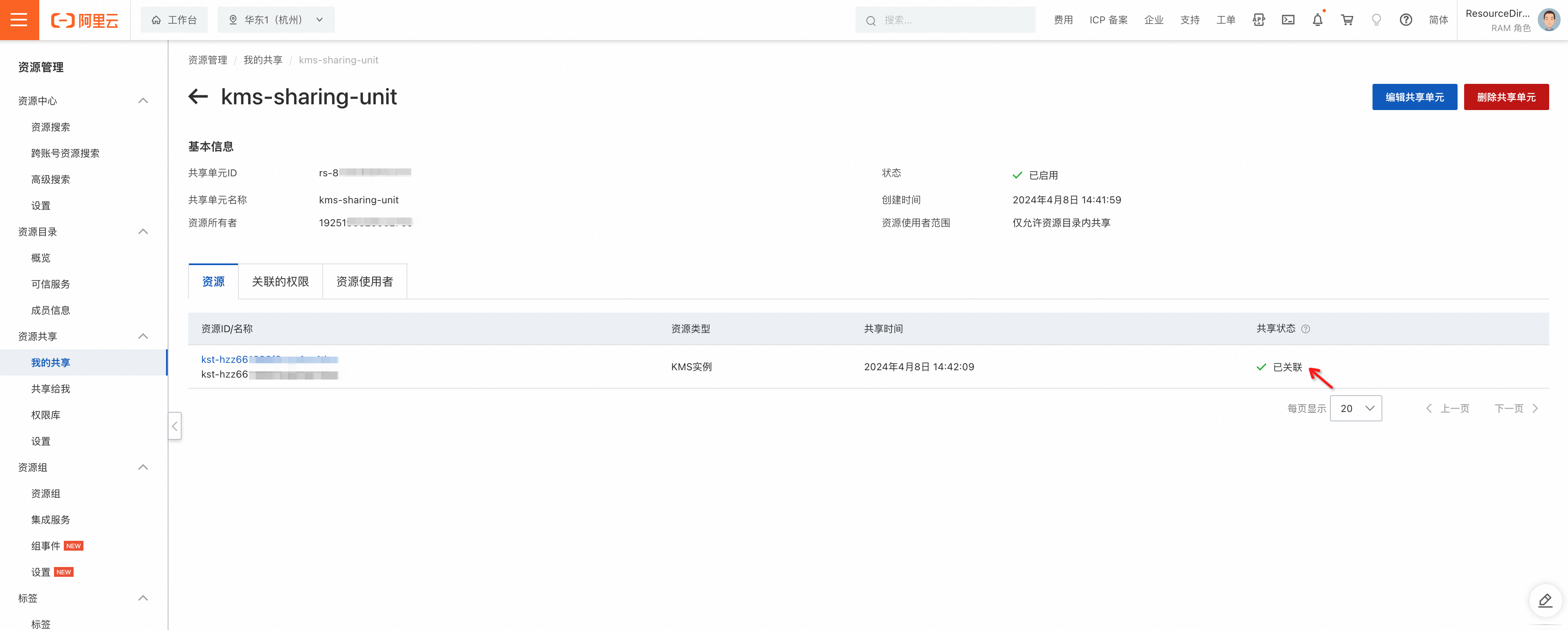Screen dimensions: 1568x630
Task: Click the lightbulb tips icon
Action: (x=1376, y=20)
